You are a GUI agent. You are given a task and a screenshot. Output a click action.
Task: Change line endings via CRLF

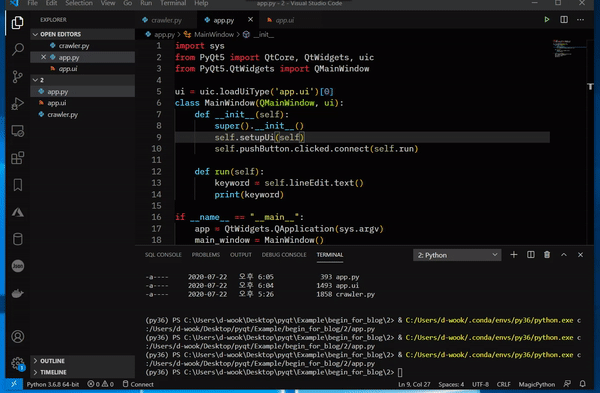pos(504,384)
